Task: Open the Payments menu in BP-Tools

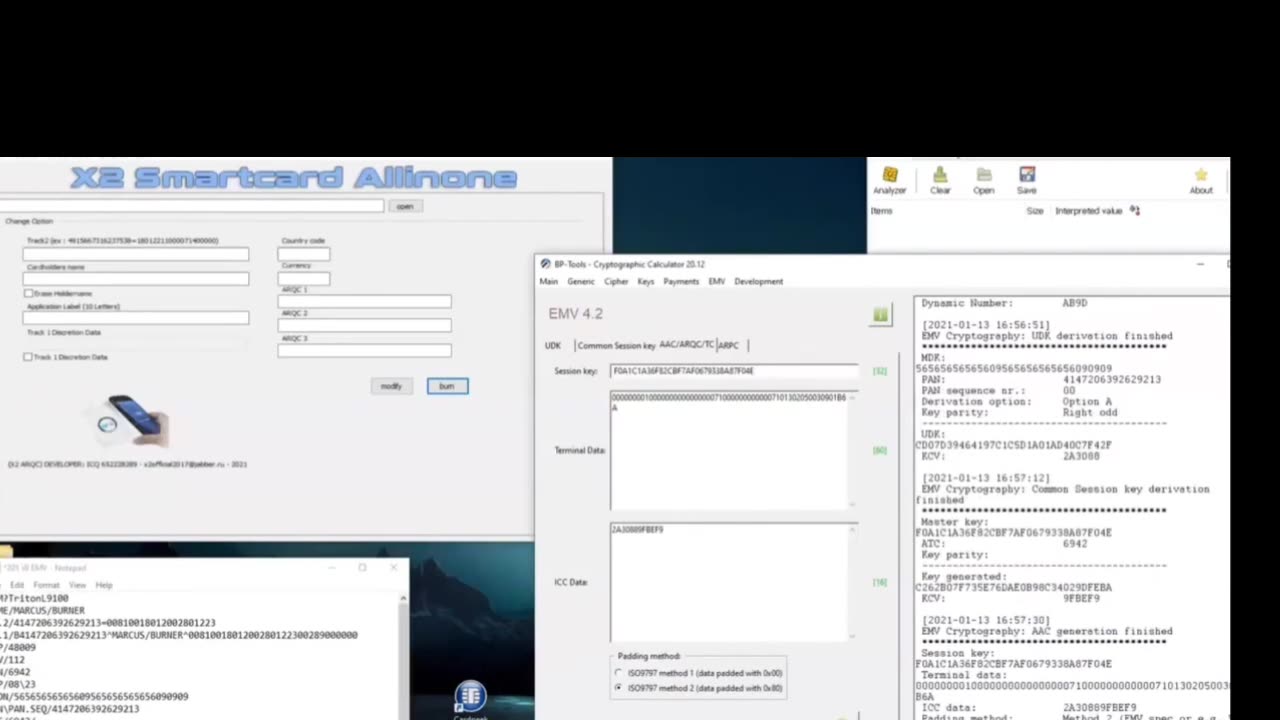Action: click(681, 281)
